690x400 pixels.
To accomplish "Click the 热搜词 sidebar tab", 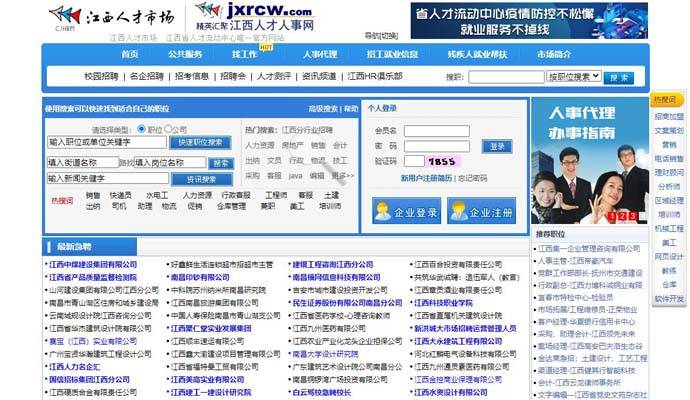I will pyautogui.click(x=667, y=100).
